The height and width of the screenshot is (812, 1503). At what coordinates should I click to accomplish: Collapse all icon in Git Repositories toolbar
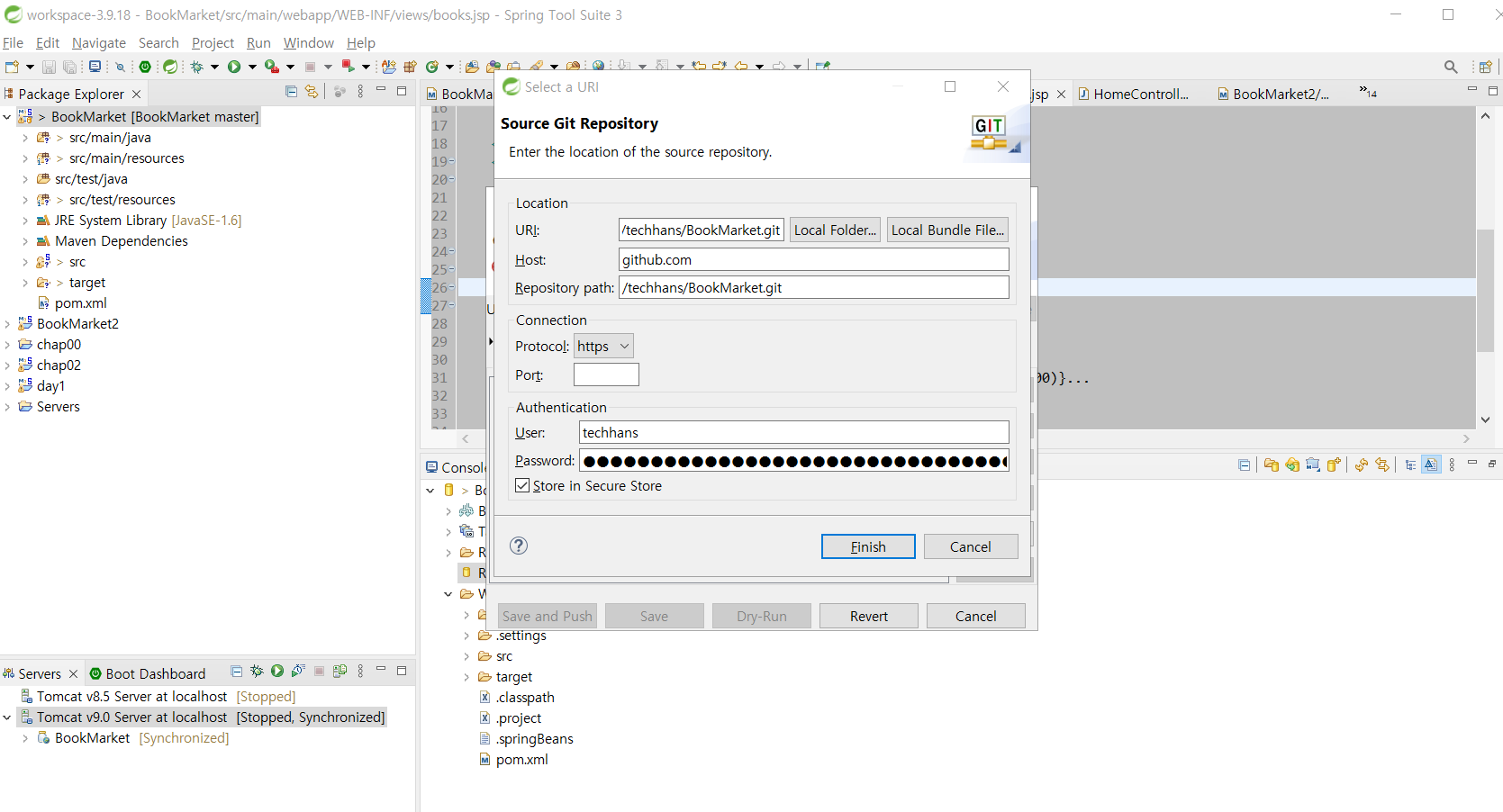pos(1244,465)
